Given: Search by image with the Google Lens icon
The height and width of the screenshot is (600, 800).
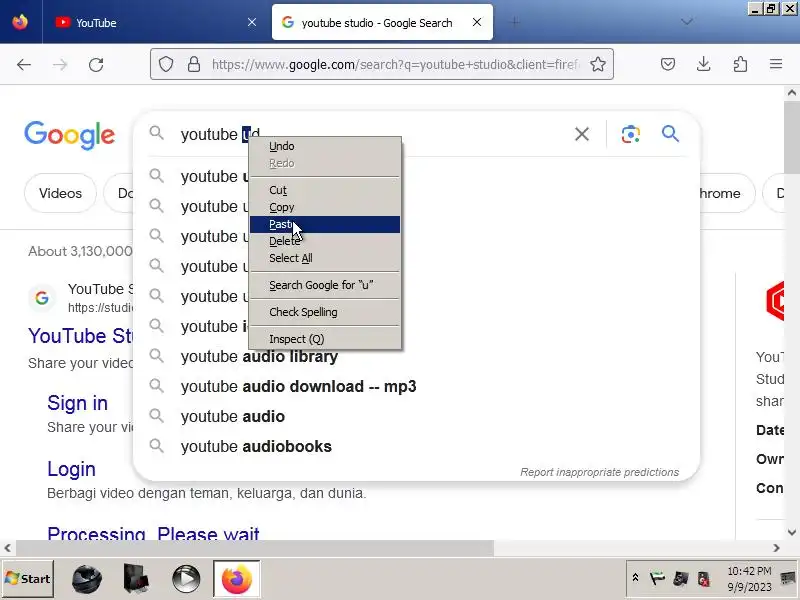Looking at the screenshot, I should [631, 134].
